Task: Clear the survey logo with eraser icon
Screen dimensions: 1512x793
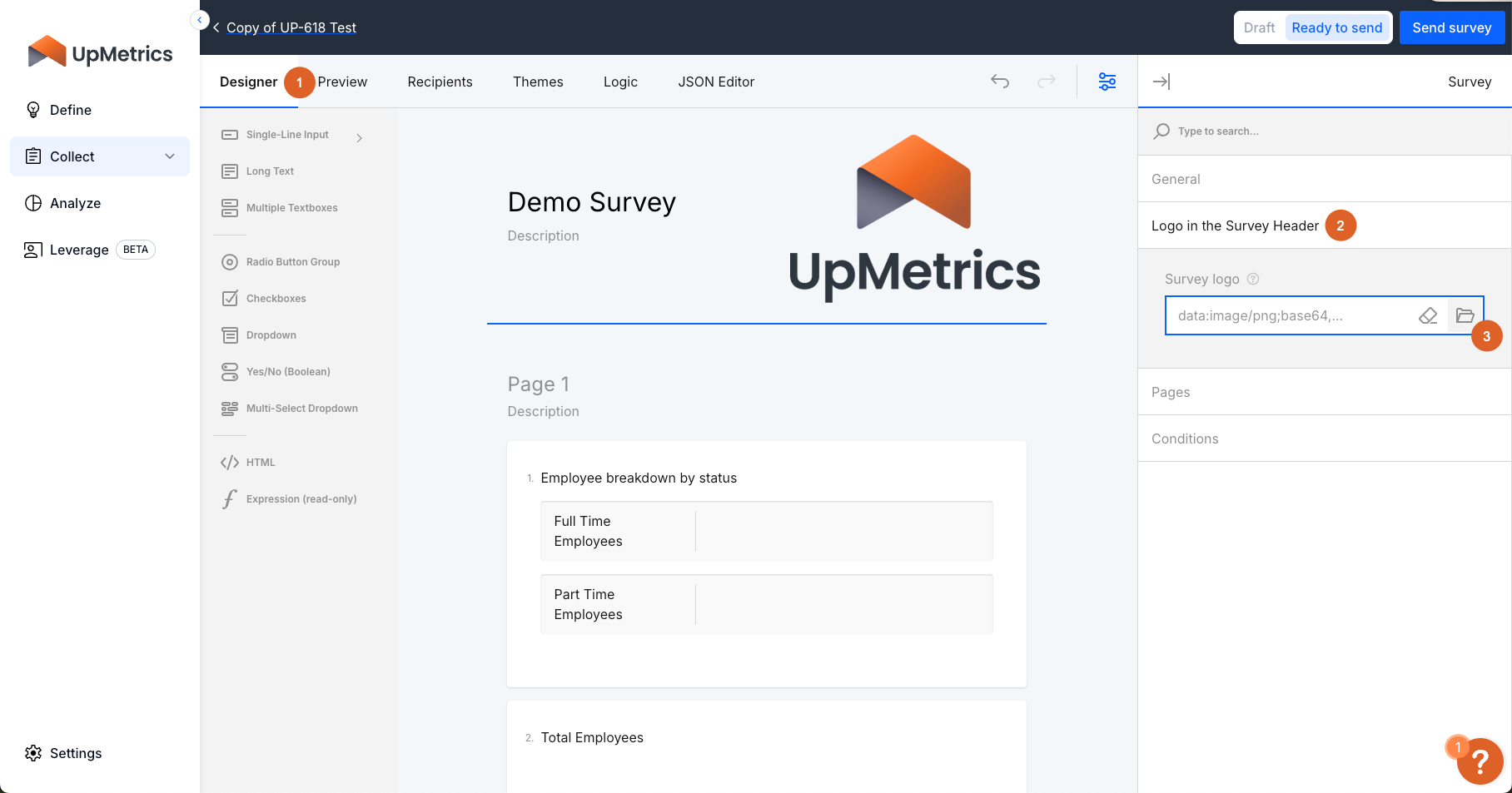Action: pos(1428,316)
